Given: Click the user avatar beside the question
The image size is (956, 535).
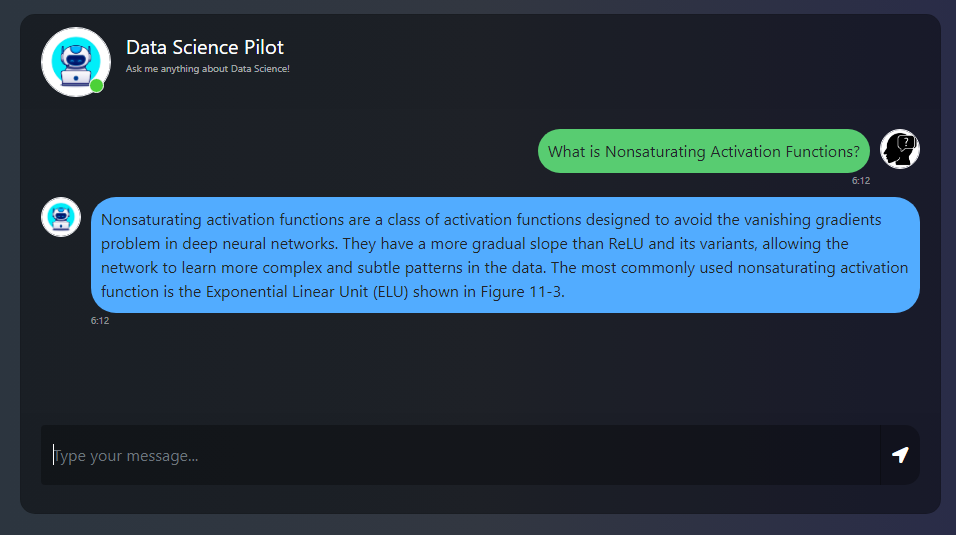Looking at the screenshot, I should click(899, 150).
